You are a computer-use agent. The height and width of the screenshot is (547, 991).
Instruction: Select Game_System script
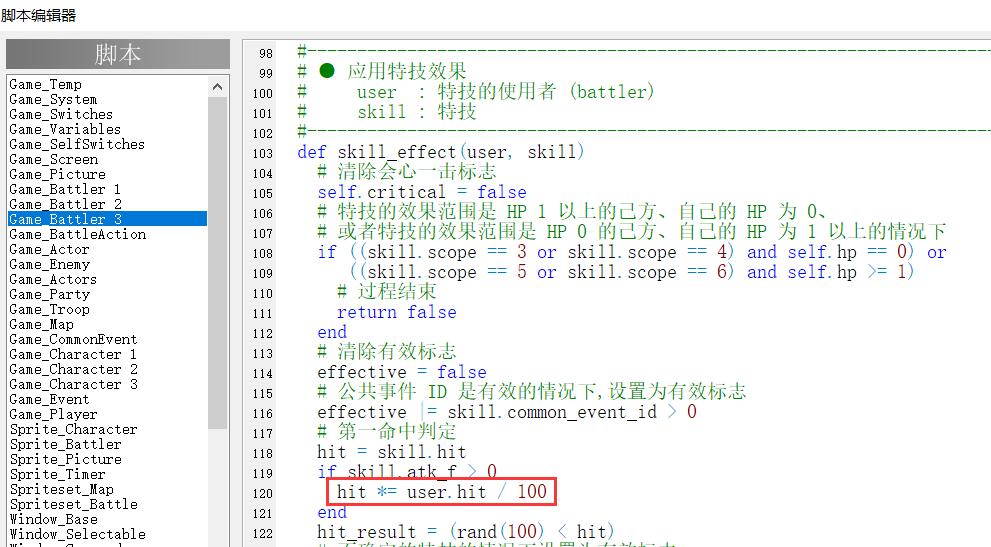(53, 99)
